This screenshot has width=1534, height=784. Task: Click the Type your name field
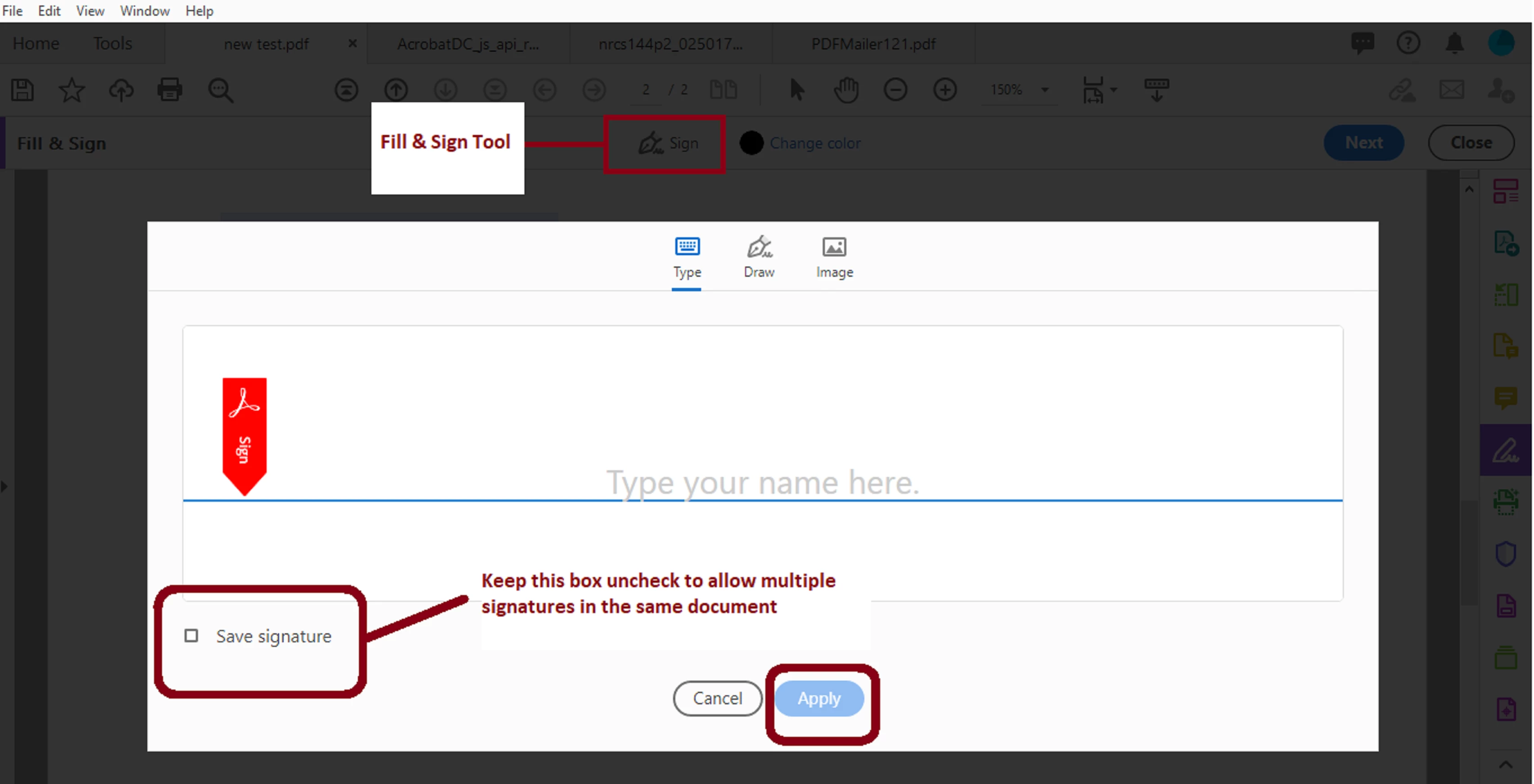tap(762, 482)
